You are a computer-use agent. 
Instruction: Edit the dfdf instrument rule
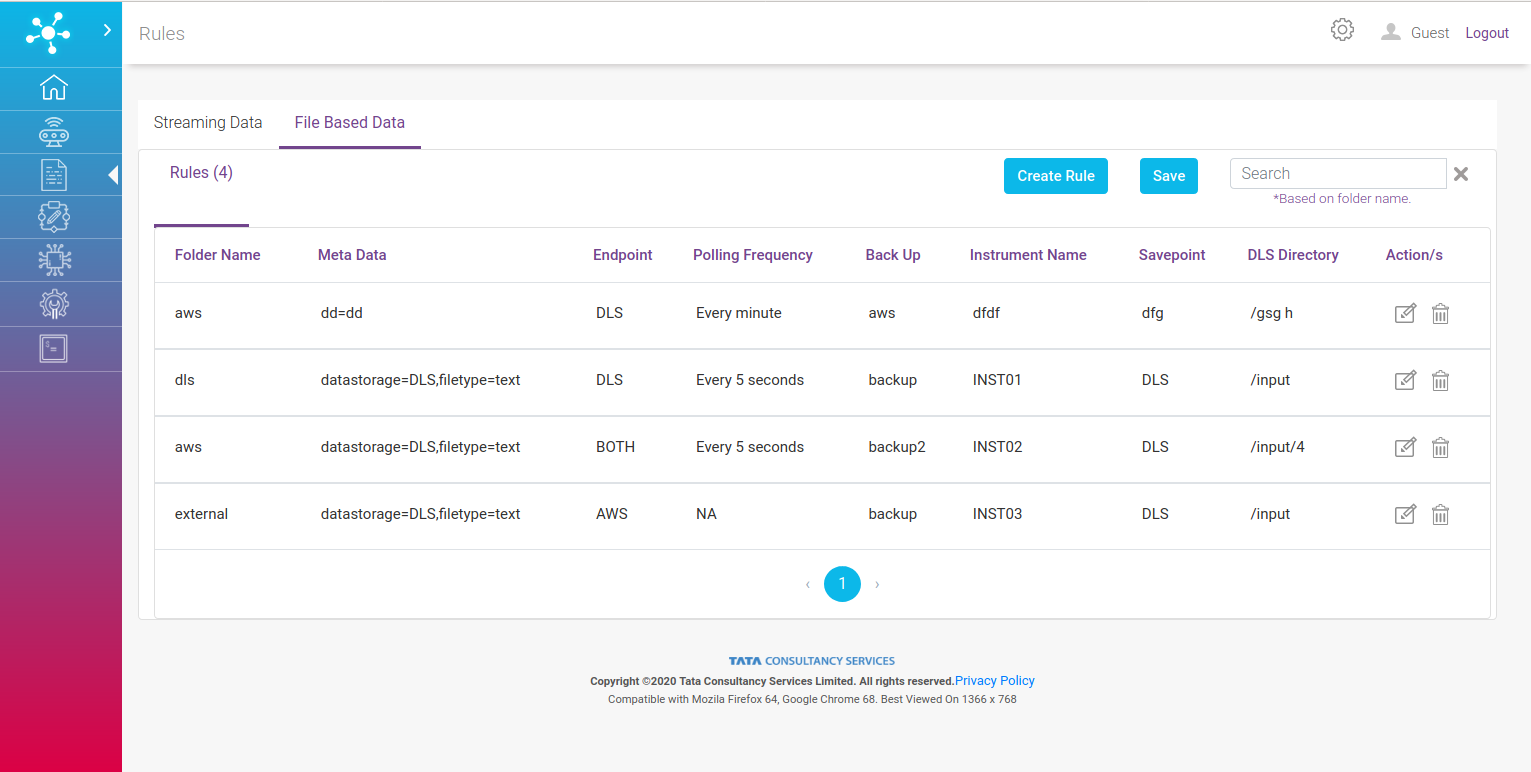(1405, 313)
